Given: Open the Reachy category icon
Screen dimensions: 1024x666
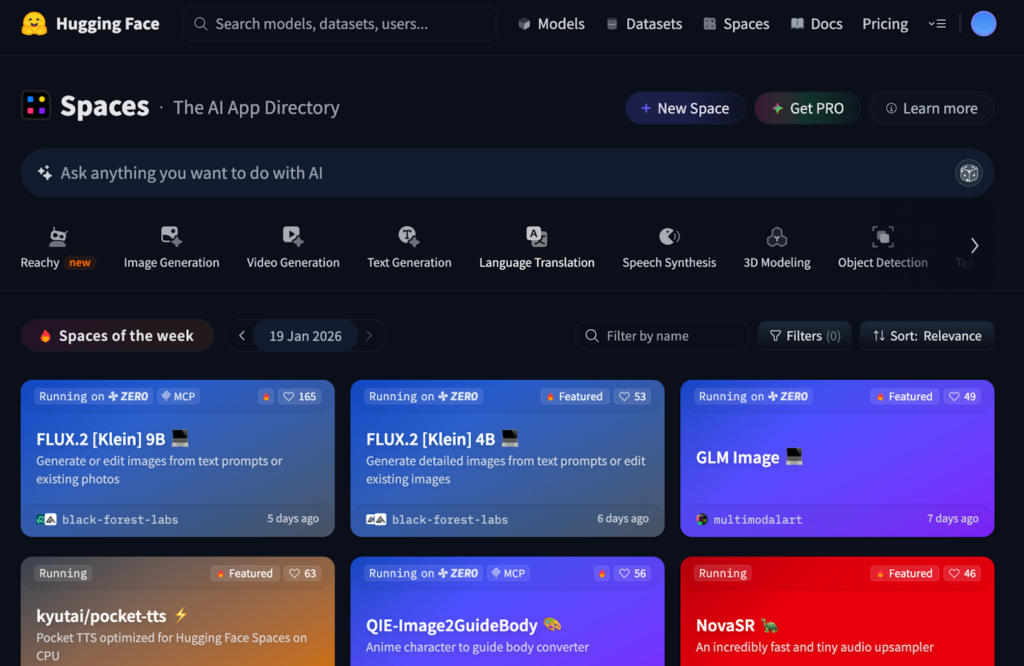Looking at the screenshot, I should click(58, 237).
